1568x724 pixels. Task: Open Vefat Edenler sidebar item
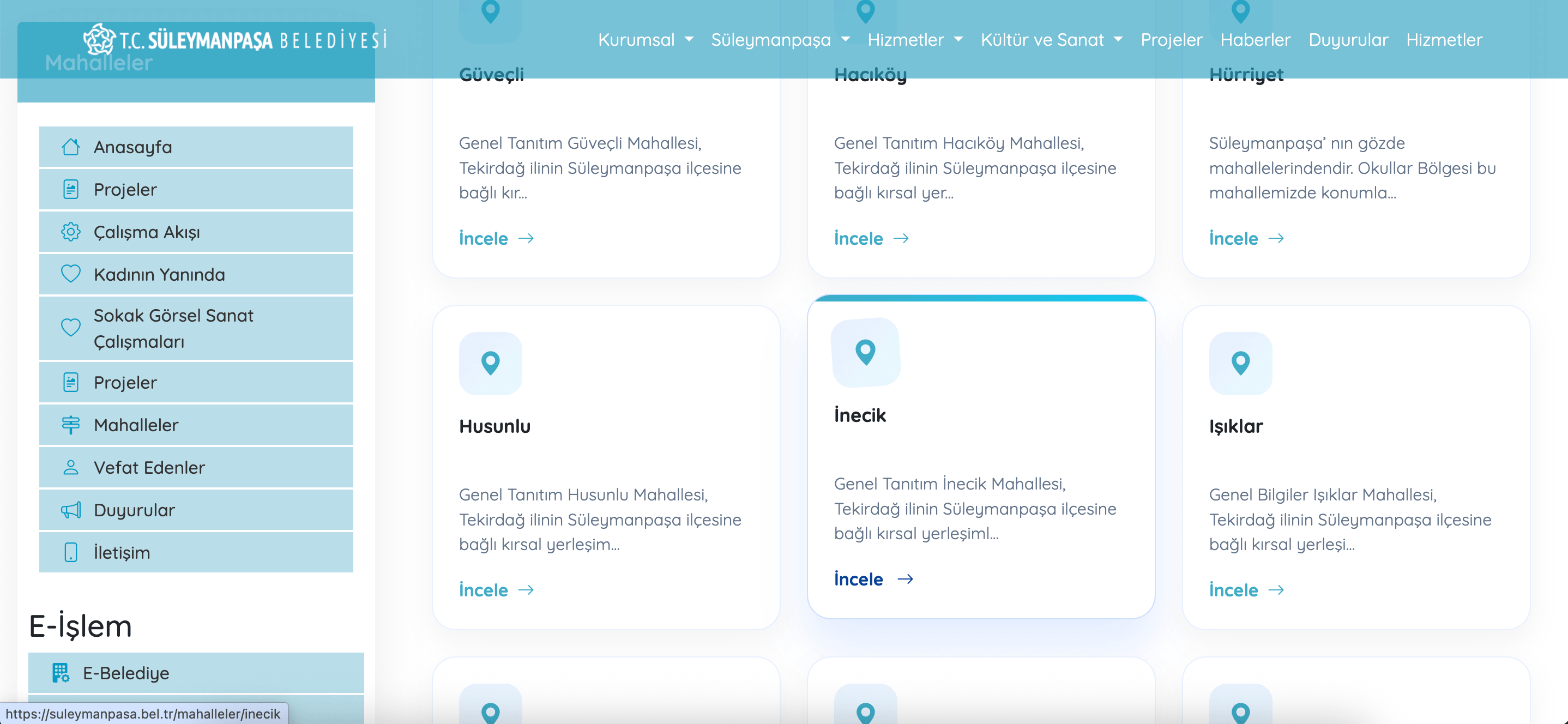[x=196, y=468]
